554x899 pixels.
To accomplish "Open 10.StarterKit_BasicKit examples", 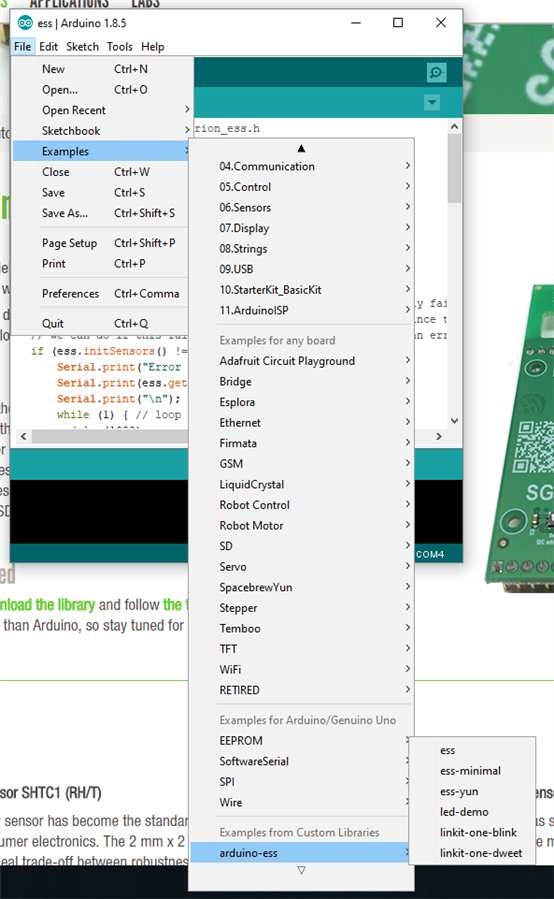I will (301, 290).
